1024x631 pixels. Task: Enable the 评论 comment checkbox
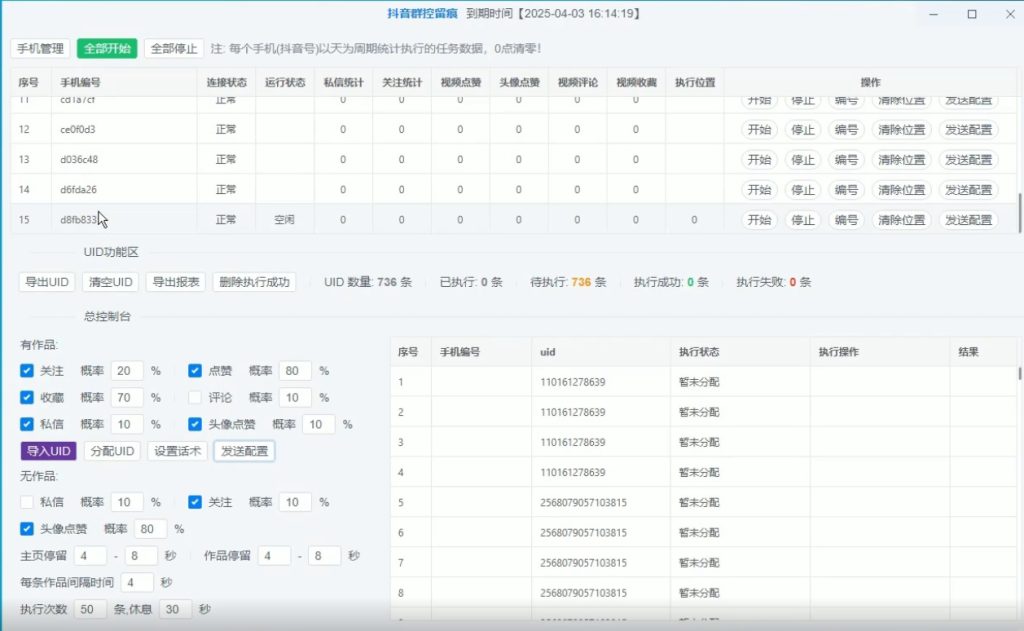[x=195, y=397]
